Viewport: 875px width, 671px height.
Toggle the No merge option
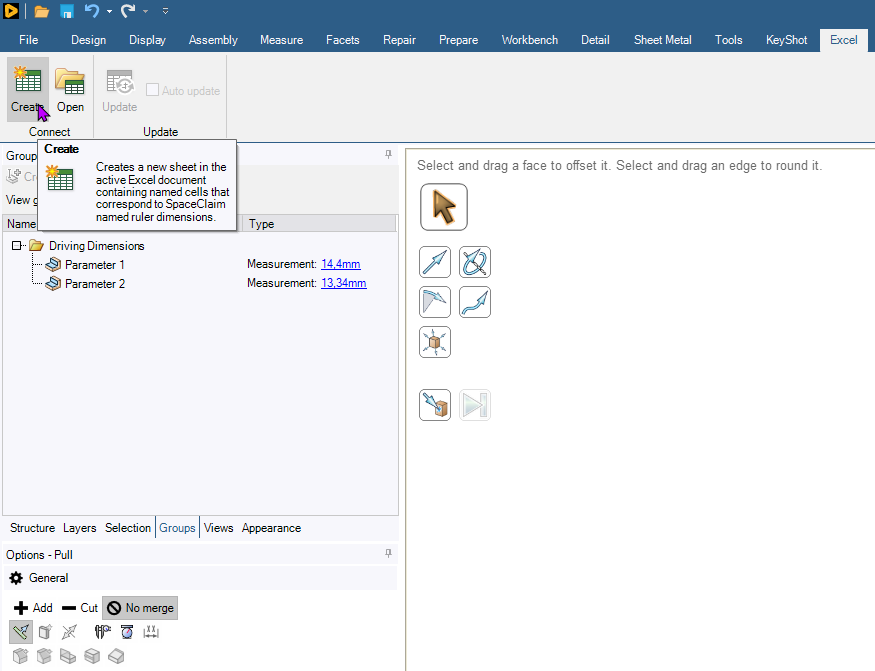(x=140, y=608)
